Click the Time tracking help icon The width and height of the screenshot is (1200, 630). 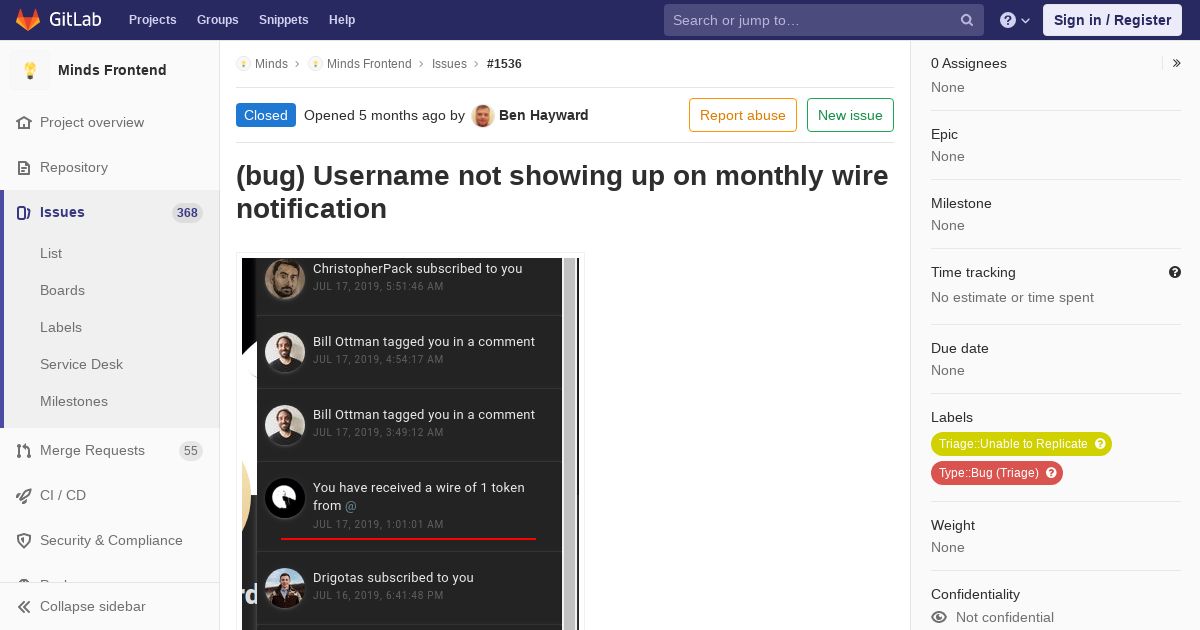[x=1175, y=272]
